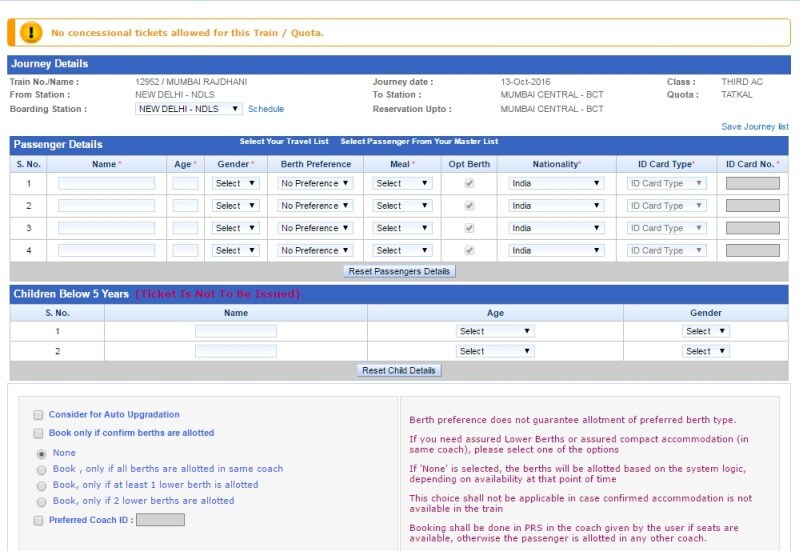
Task: Click the Berth Preference column header
Action: click(316, 164)
